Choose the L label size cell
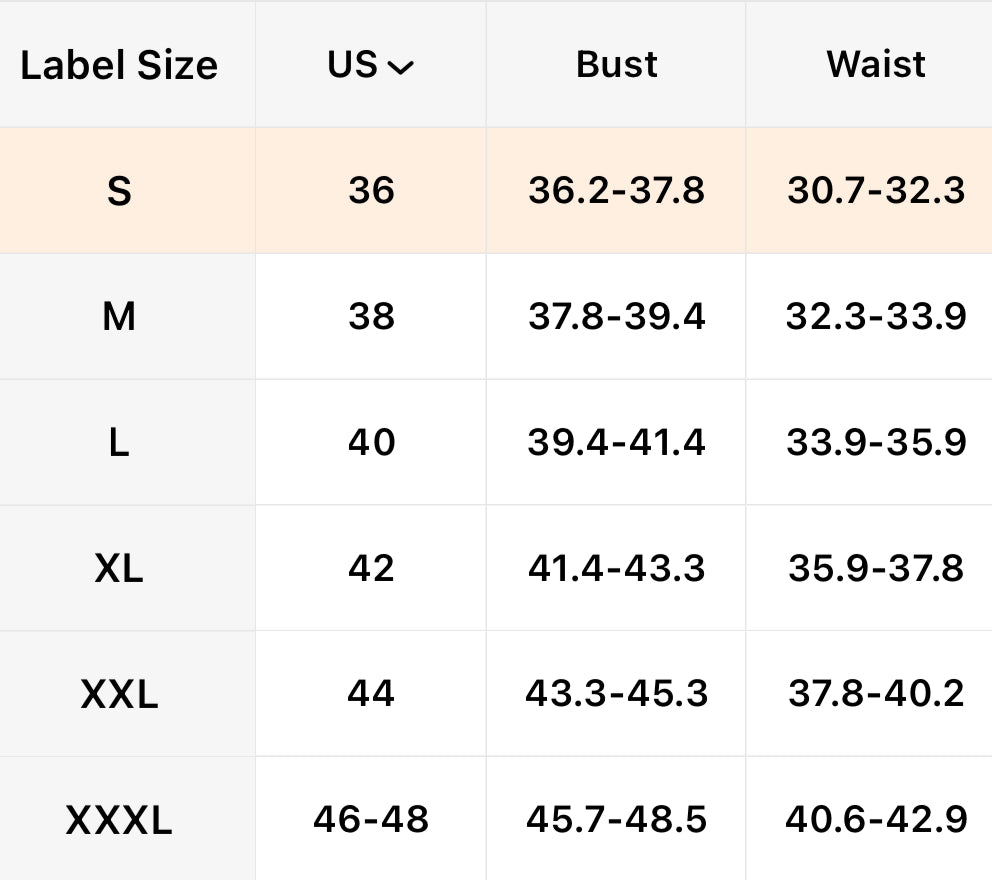Screen dimensions: 992x880 pos(119,442)
